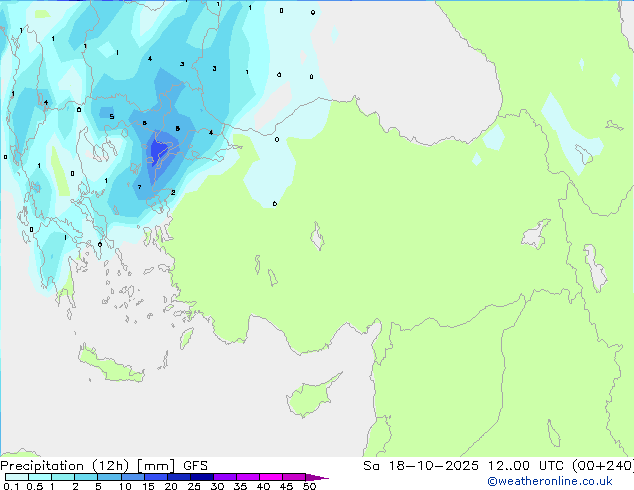Open the weatheronline.co.uk copyright link
The height and width of the screenshot is (490, 634).
(549, 481)
